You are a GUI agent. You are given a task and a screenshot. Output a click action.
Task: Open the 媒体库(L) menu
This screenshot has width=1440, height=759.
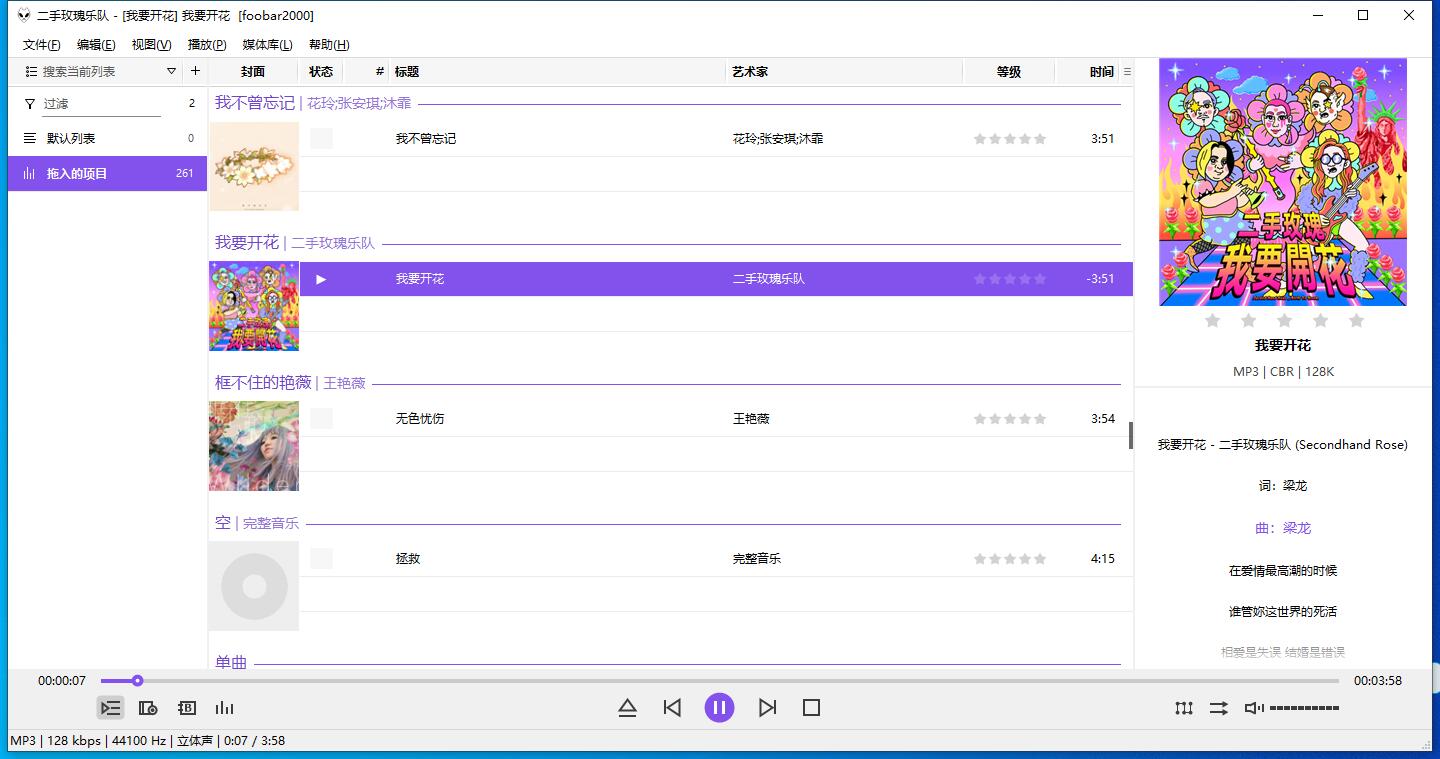(267, 45)
